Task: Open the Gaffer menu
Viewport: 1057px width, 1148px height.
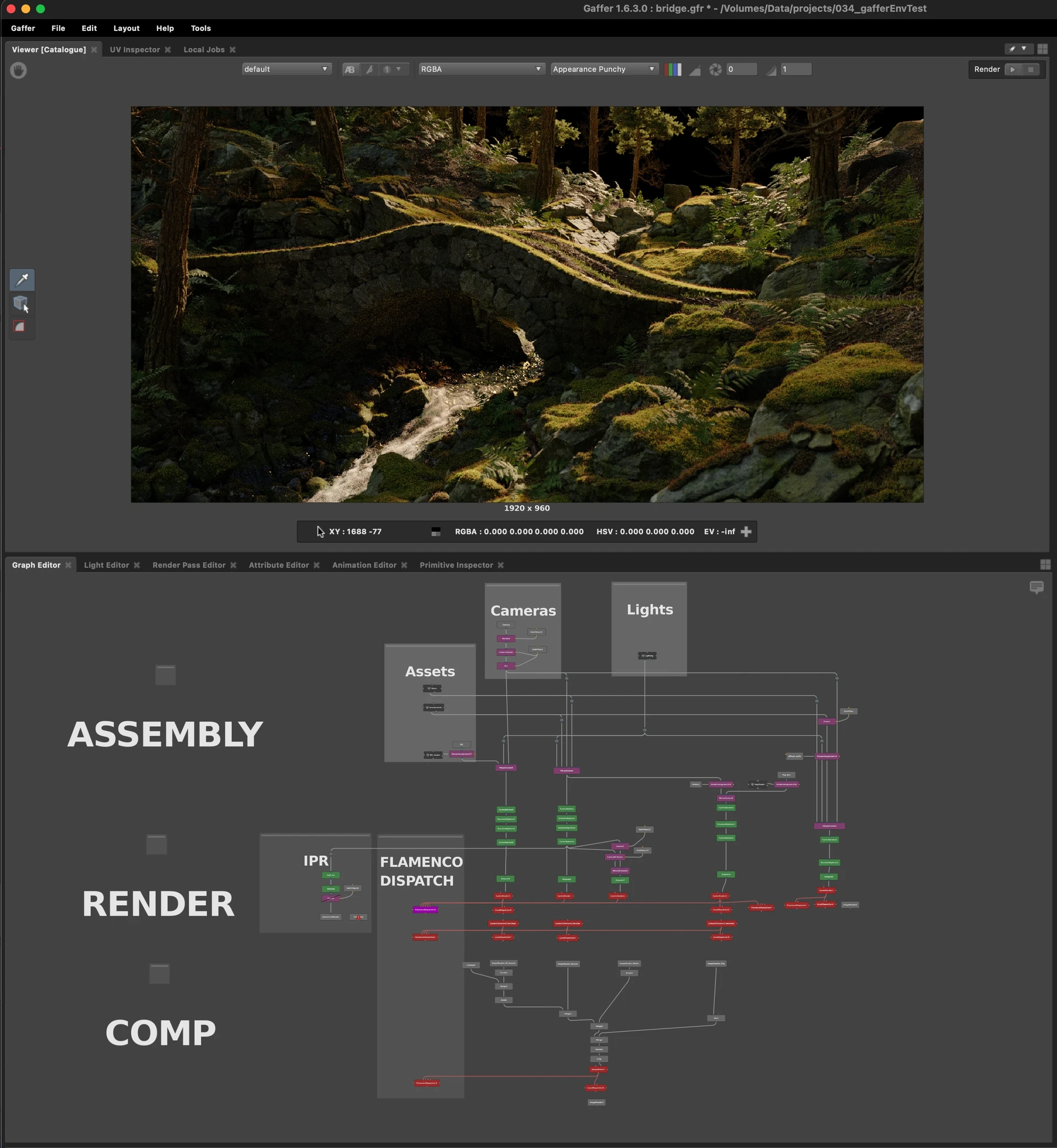Action: point(23,28)
